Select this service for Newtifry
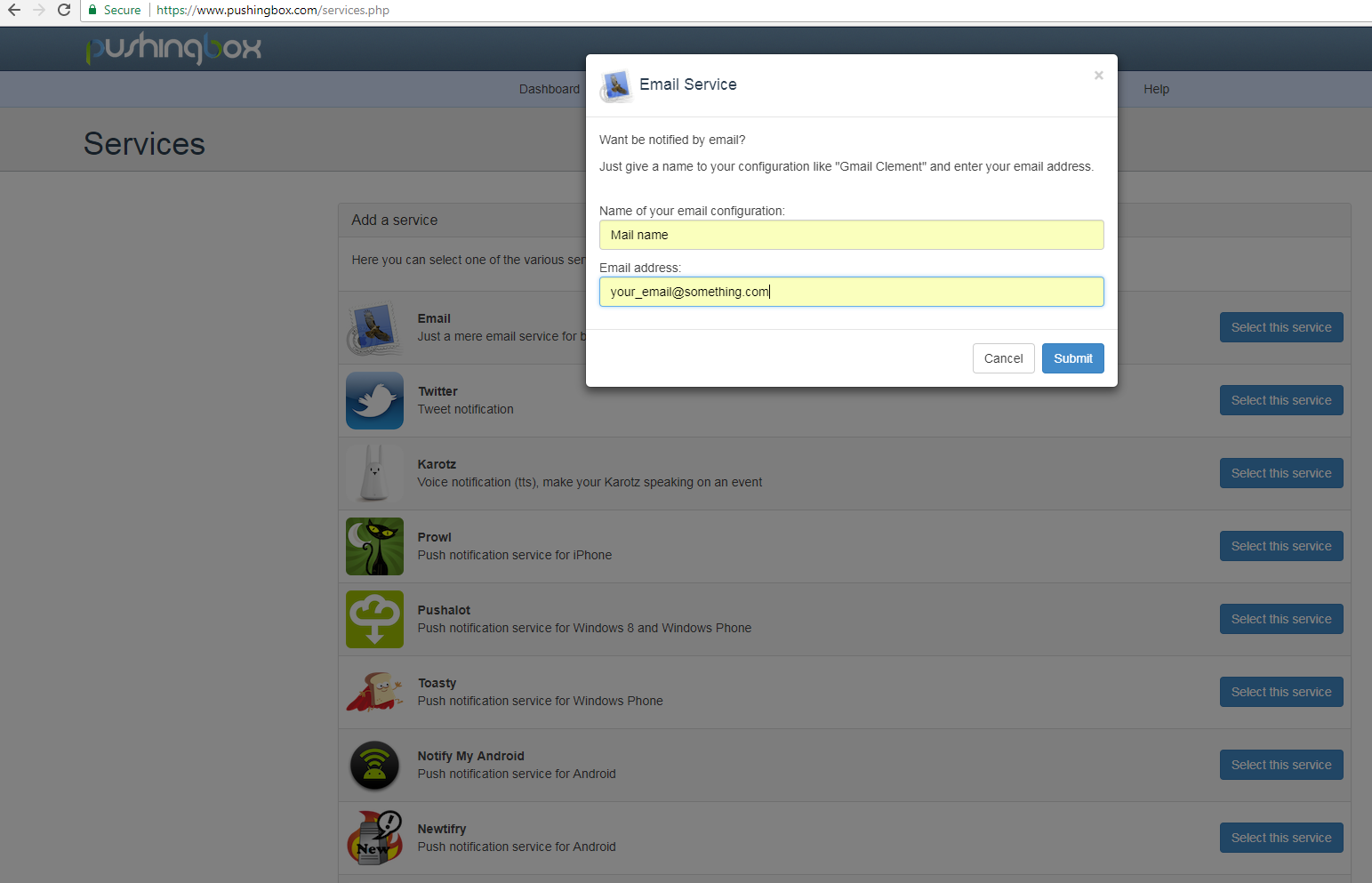Image resolution: width=1372 pixels, height=883 pixels. pyautogui.click(x=1281, y=838)
